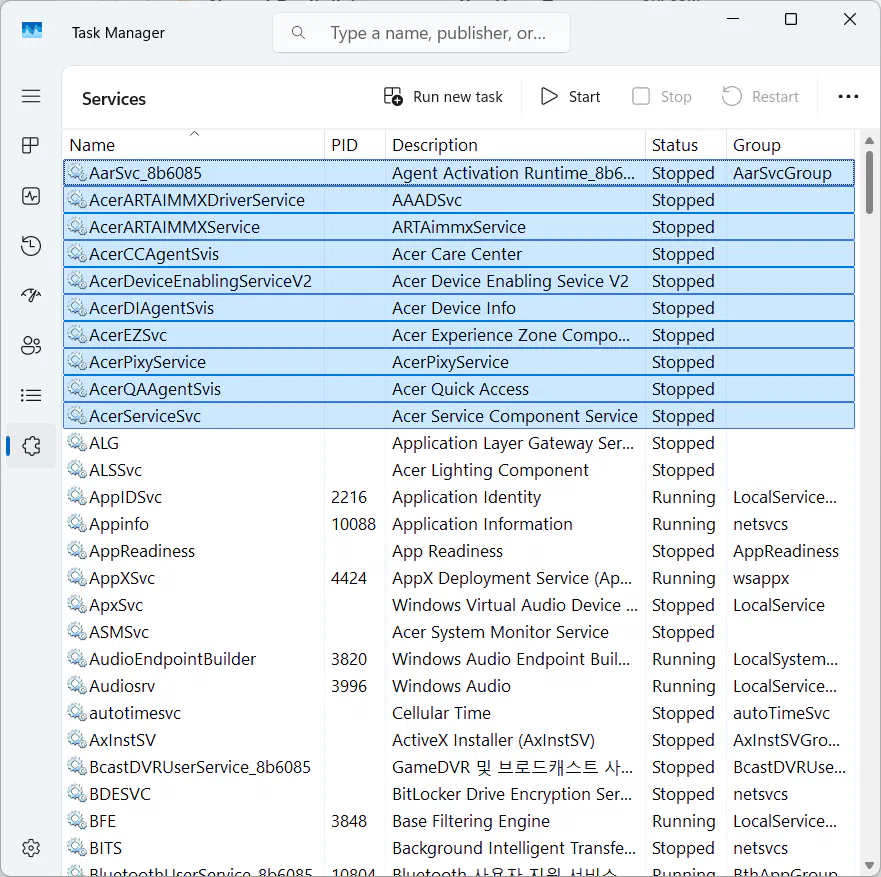Select the BcastDVRUserService_8b6085 row

459,766
